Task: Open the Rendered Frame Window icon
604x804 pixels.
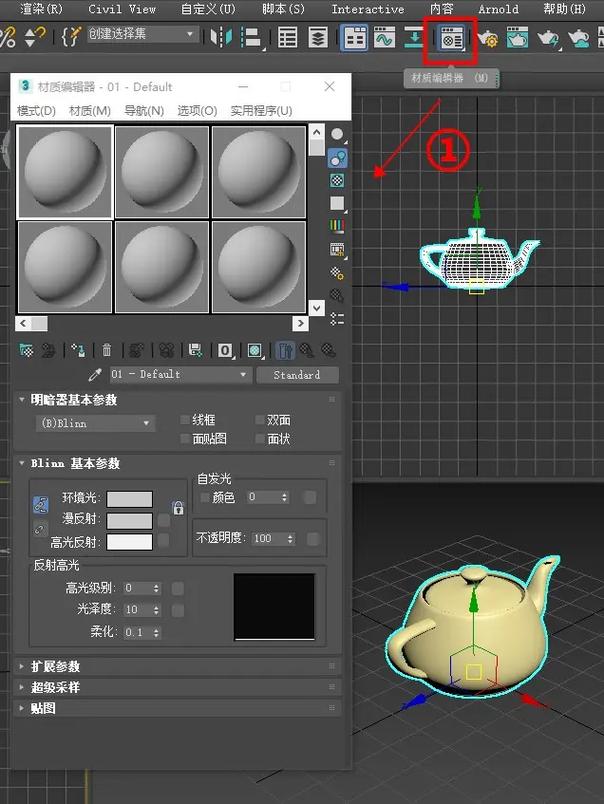Action: 517,38
